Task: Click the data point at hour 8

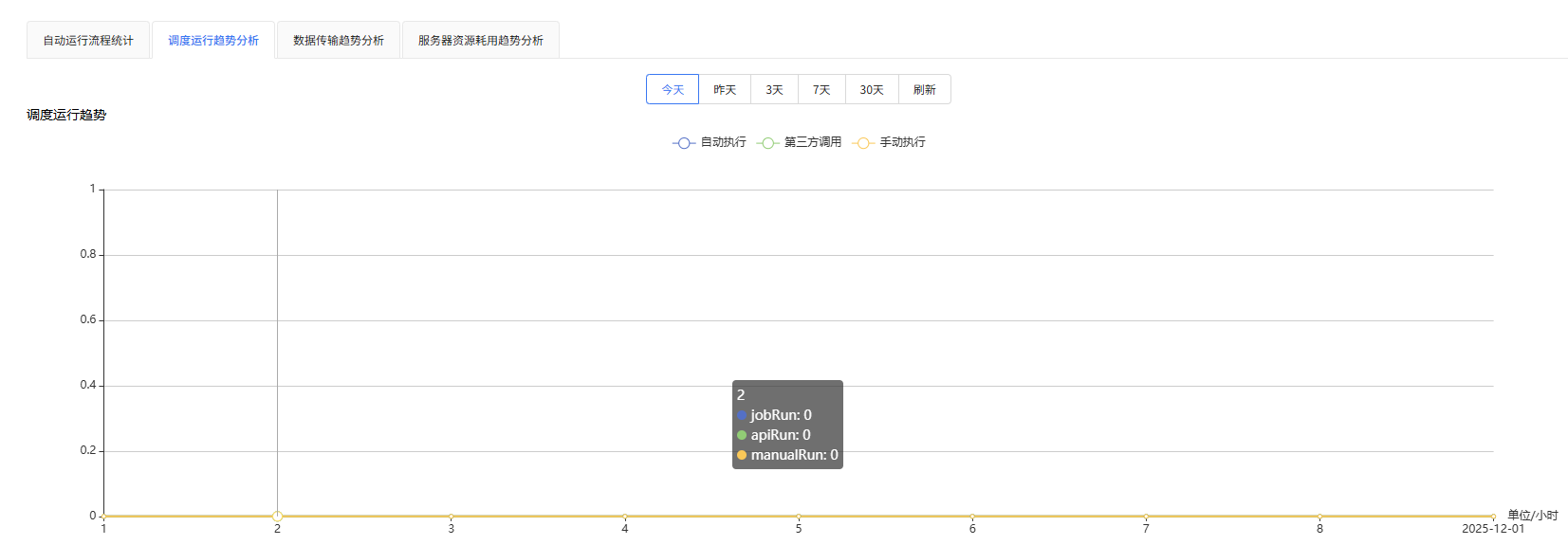Action: 1319,517
